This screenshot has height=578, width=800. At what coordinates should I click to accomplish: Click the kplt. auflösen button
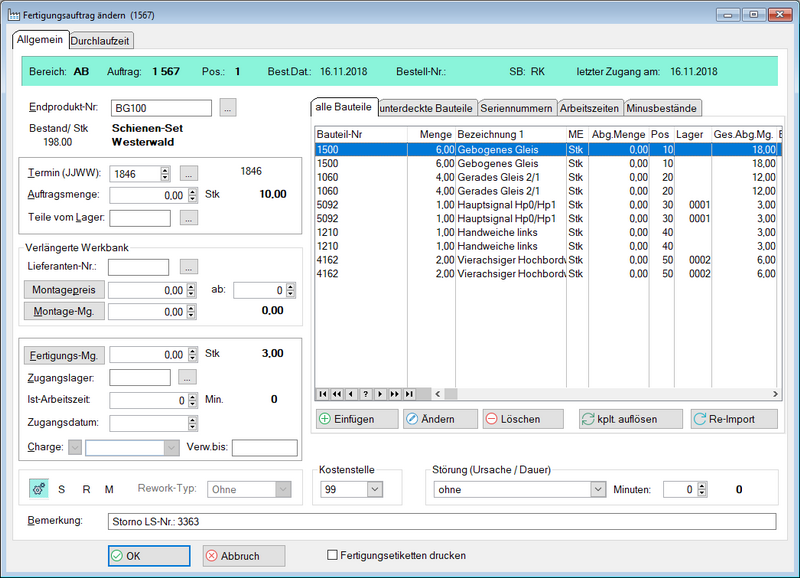click(x=631, y=419)
